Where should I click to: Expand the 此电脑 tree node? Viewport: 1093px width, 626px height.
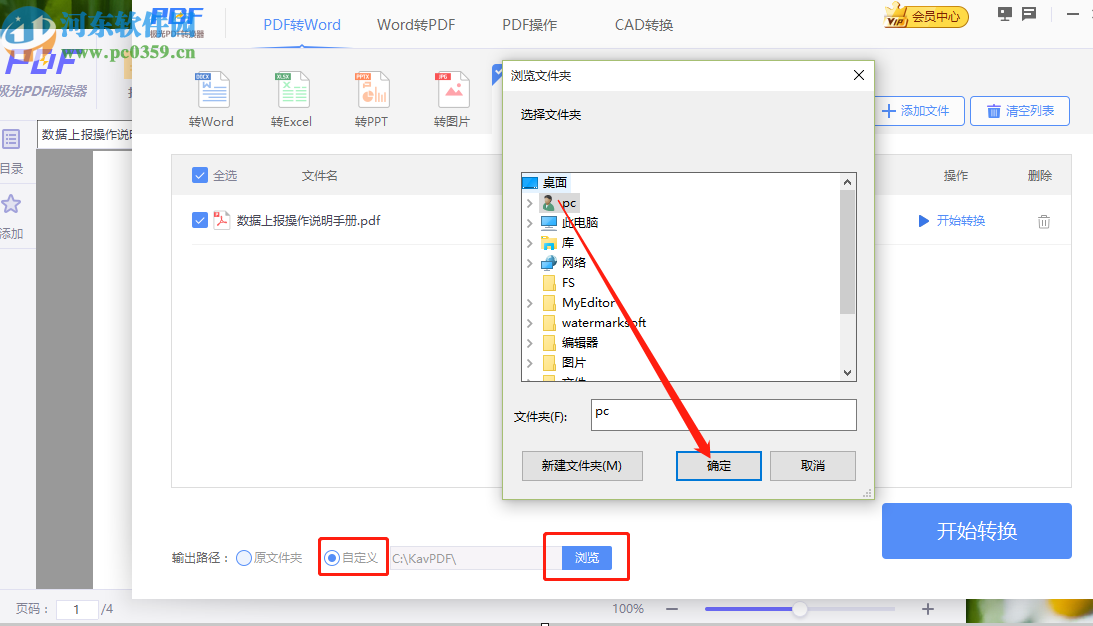pyautogui.click(x=529, y=222)
